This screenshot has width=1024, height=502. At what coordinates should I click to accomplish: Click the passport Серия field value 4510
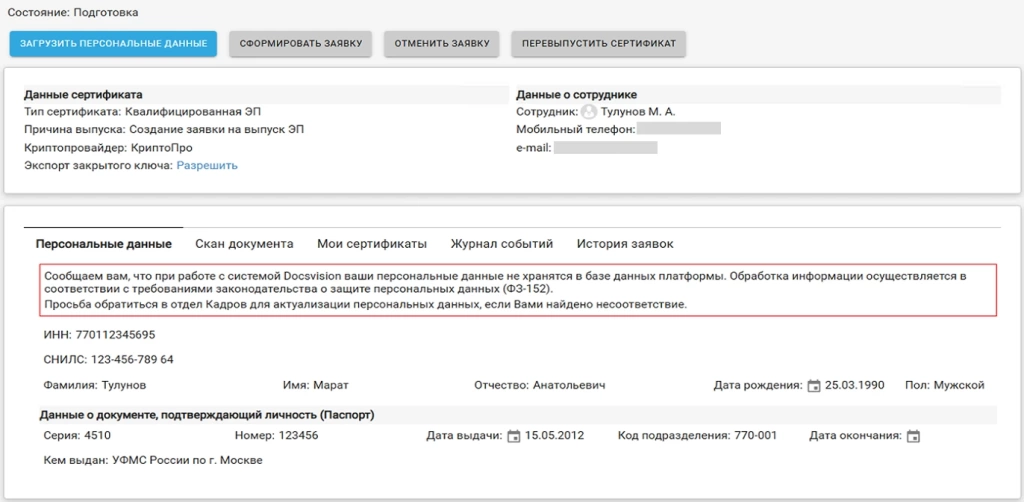click(x=97, y=435)
